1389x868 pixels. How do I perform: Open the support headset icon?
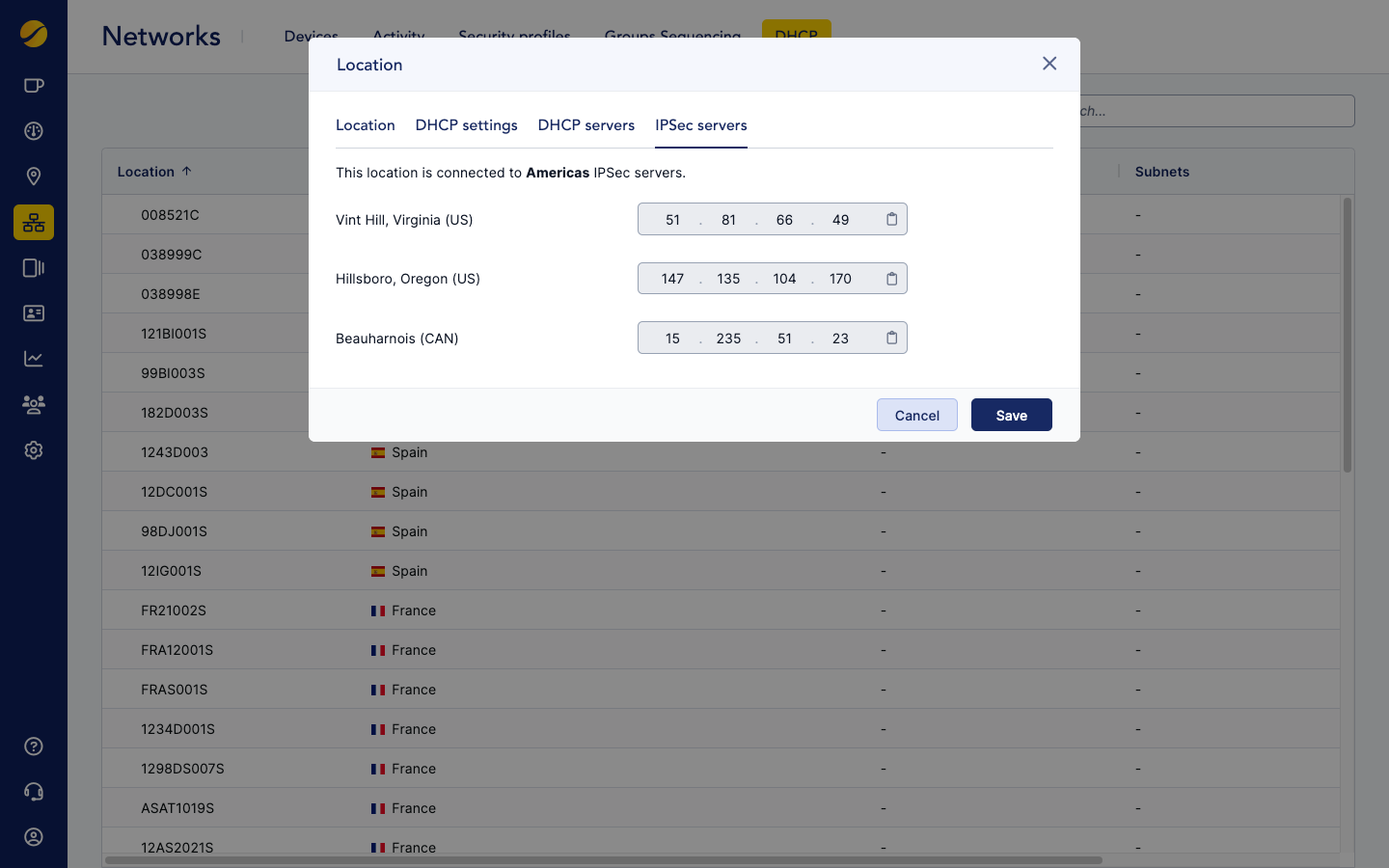34,792
